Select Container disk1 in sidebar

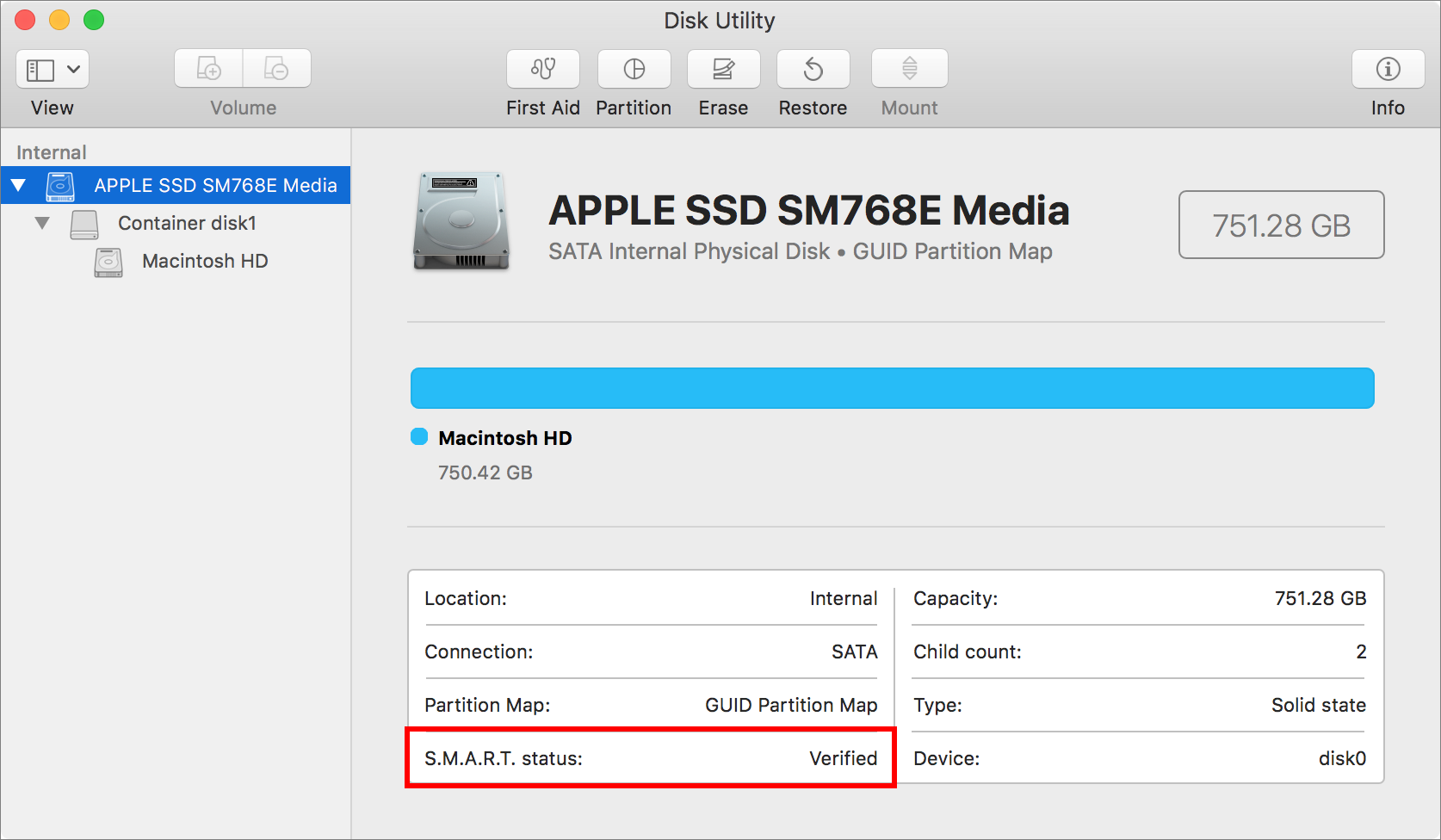coord(176,223)
